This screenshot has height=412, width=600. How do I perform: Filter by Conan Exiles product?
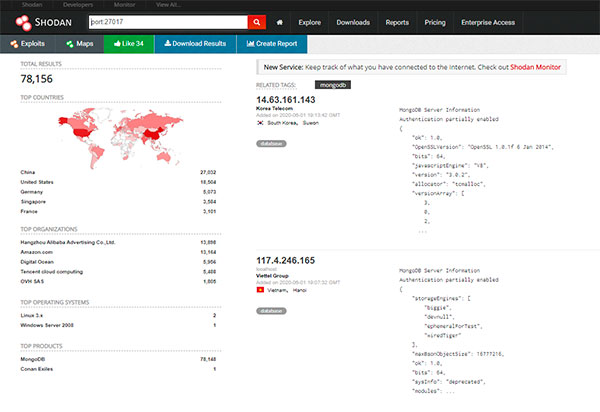(x=37, y=369)
